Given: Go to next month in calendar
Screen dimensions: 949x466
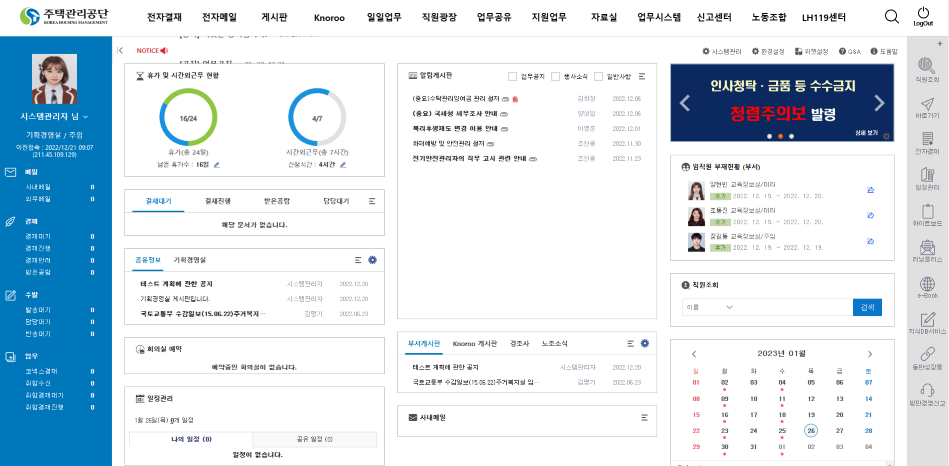Looking at the screenshot, I should (869, 354).
